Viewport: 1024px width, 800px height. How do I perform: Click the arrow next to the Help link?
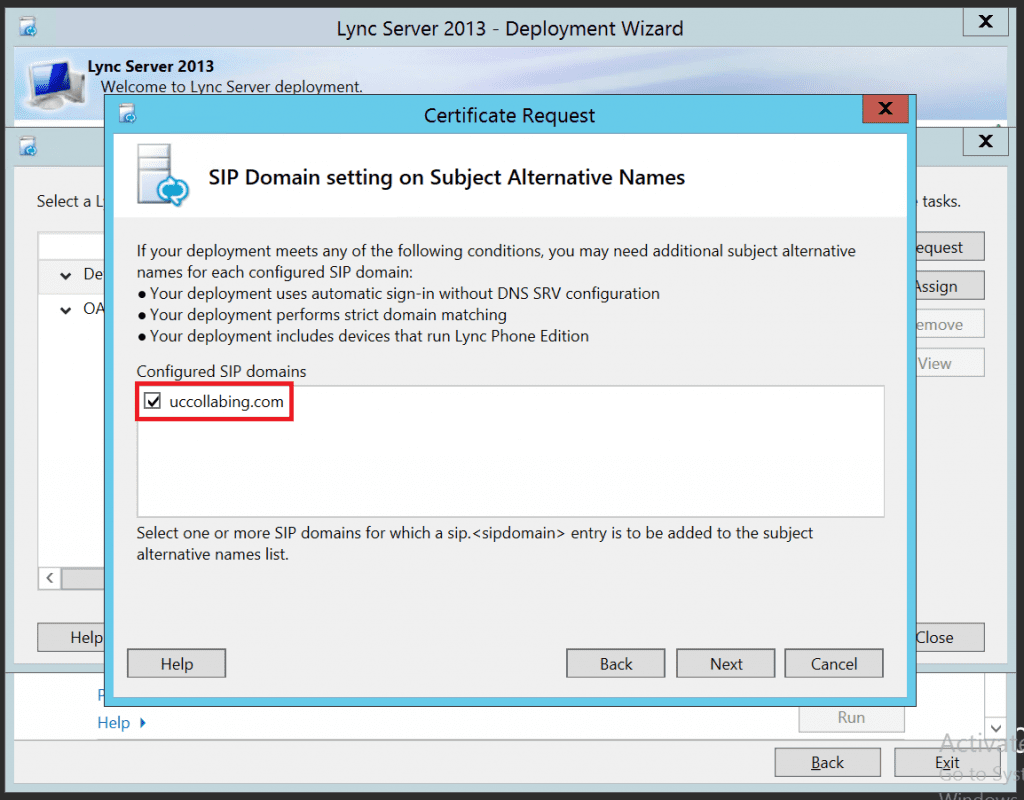click(143, 722)
